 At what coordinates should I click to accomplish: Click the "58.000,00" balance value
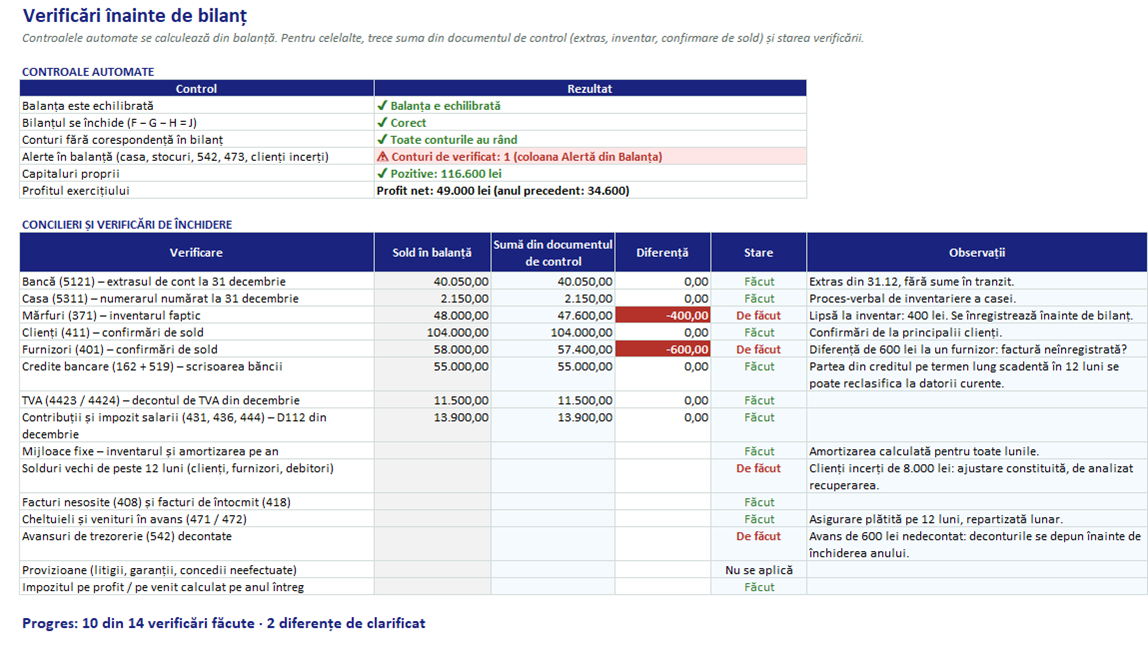tap(432, 349)
